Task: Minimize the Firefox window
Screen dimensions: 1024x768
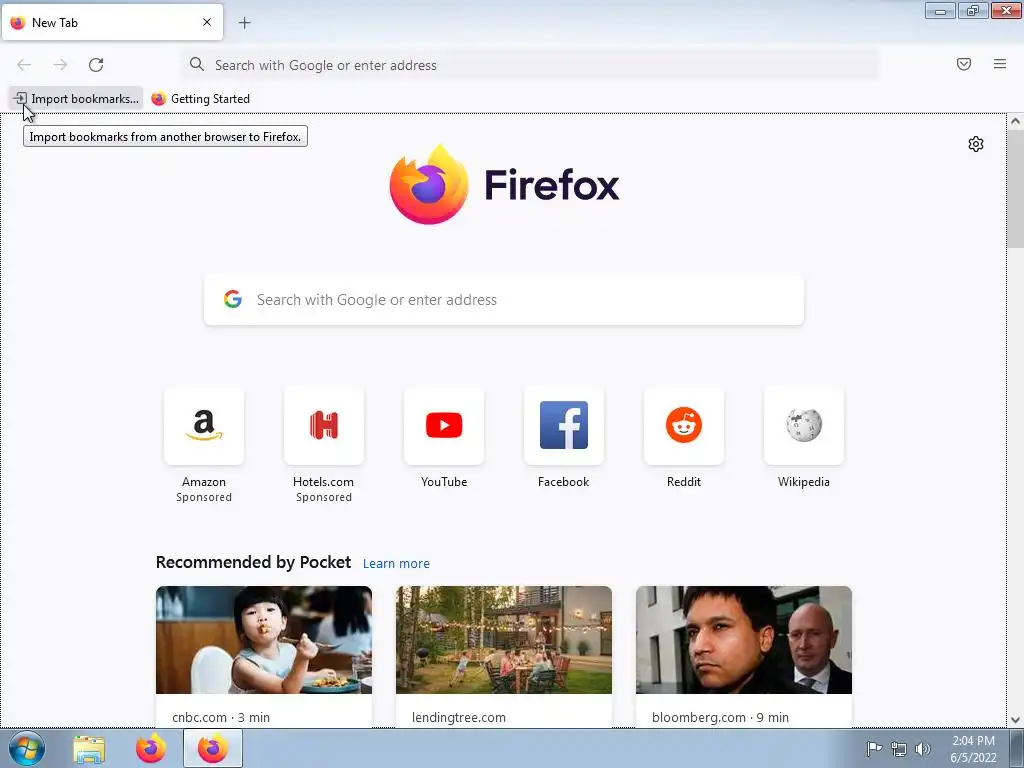Action: 940,10
